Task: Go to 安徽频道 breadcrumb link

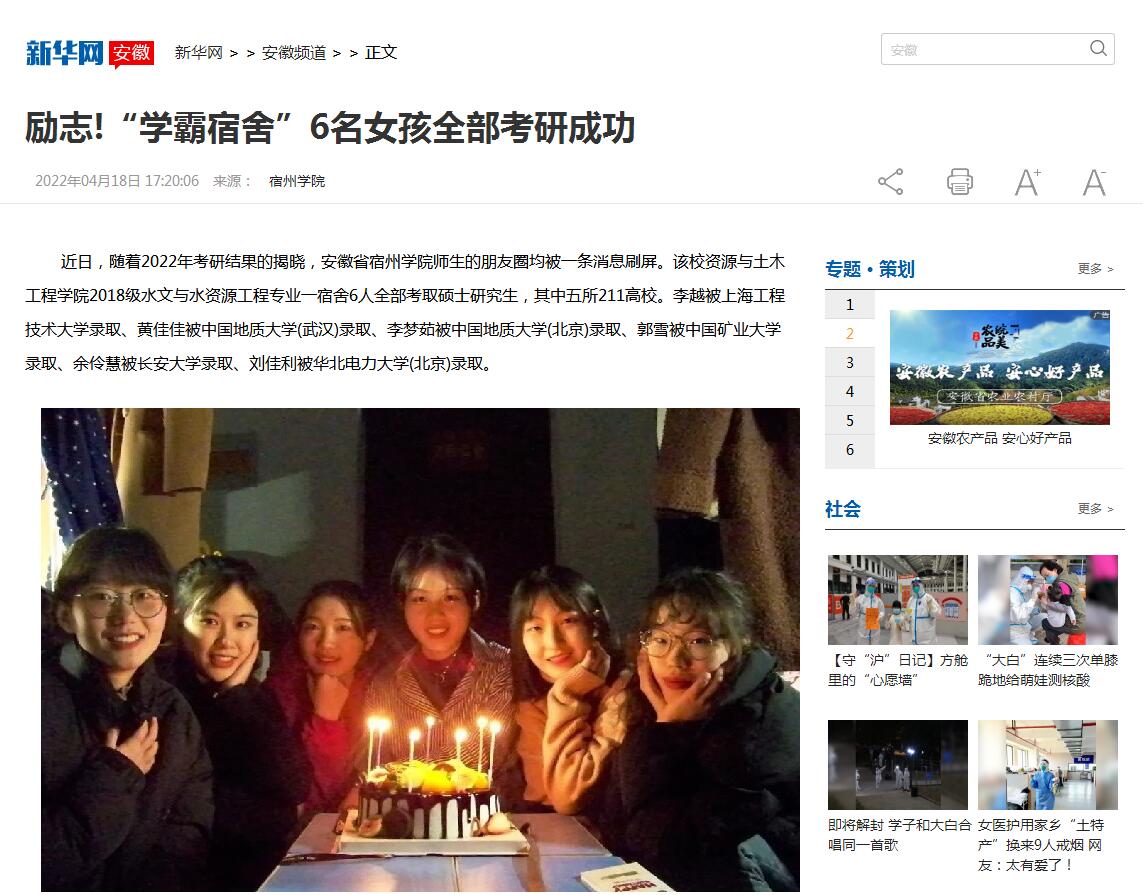Action: 294,52
